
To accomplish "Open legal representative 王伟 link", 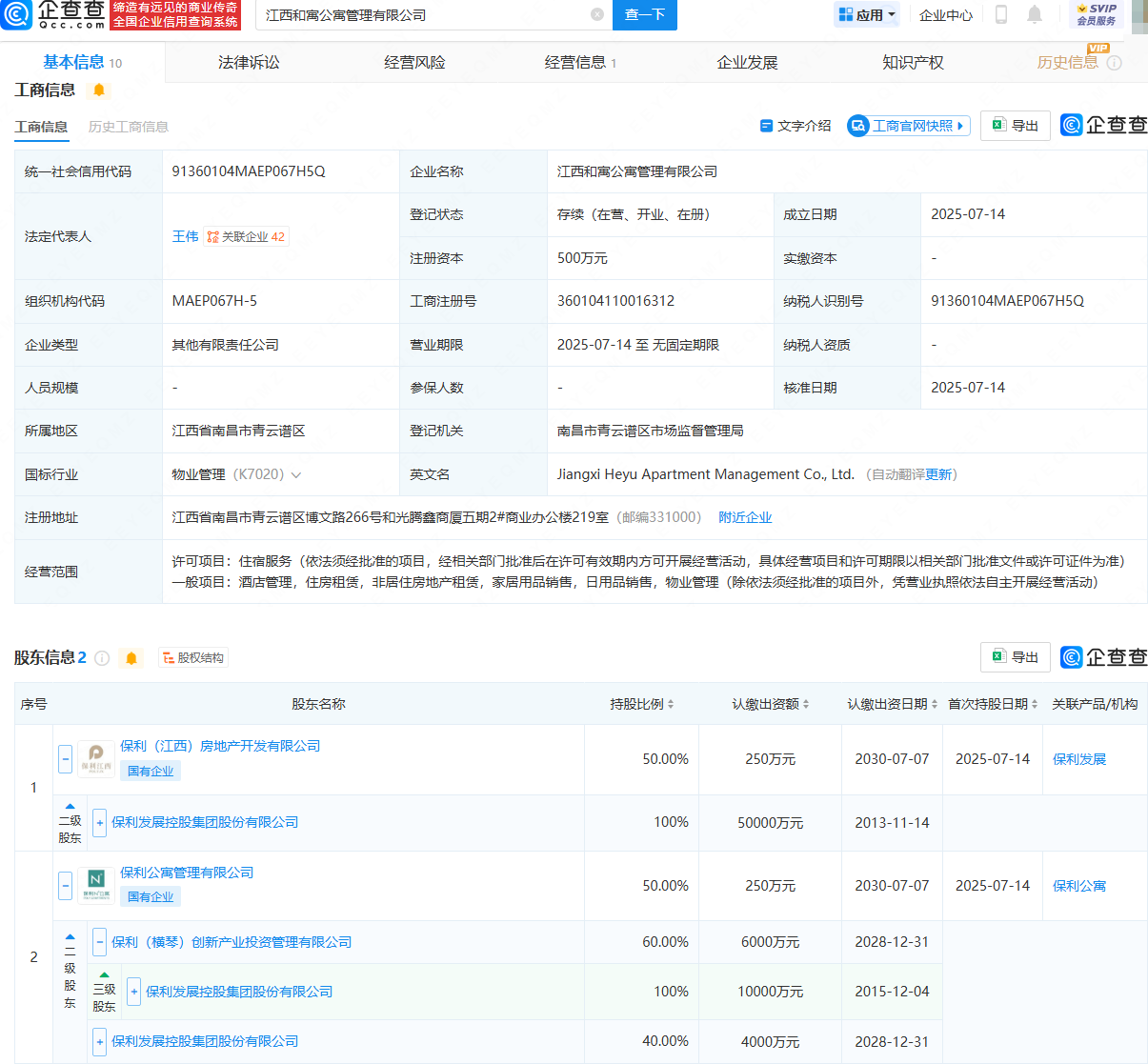I will [185, 236].
